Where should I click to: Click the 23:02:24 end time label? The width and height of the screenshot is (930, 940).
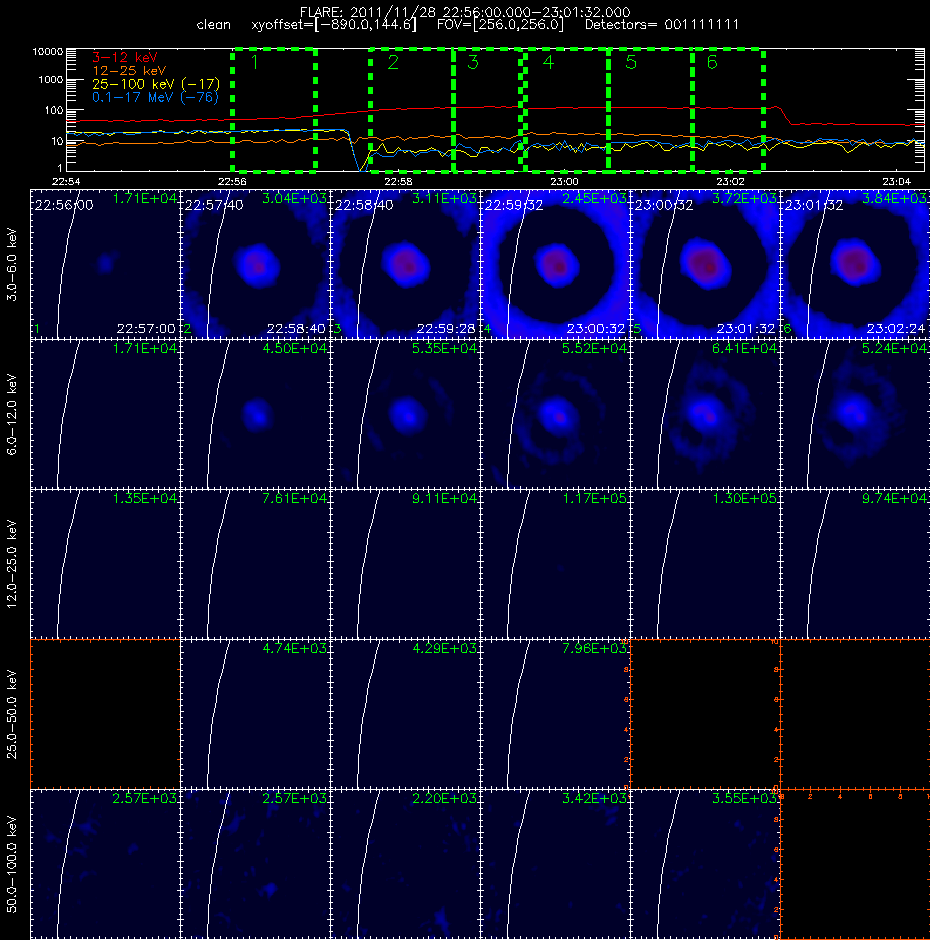896,329
